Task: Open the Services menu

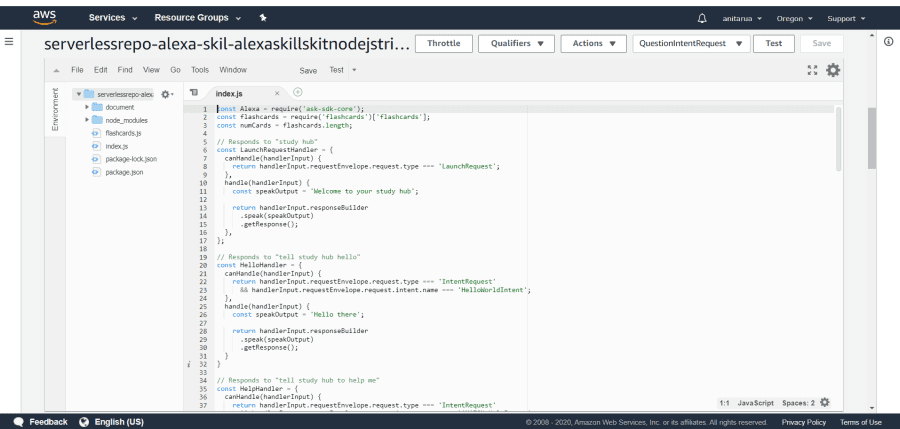Action: 113,18
